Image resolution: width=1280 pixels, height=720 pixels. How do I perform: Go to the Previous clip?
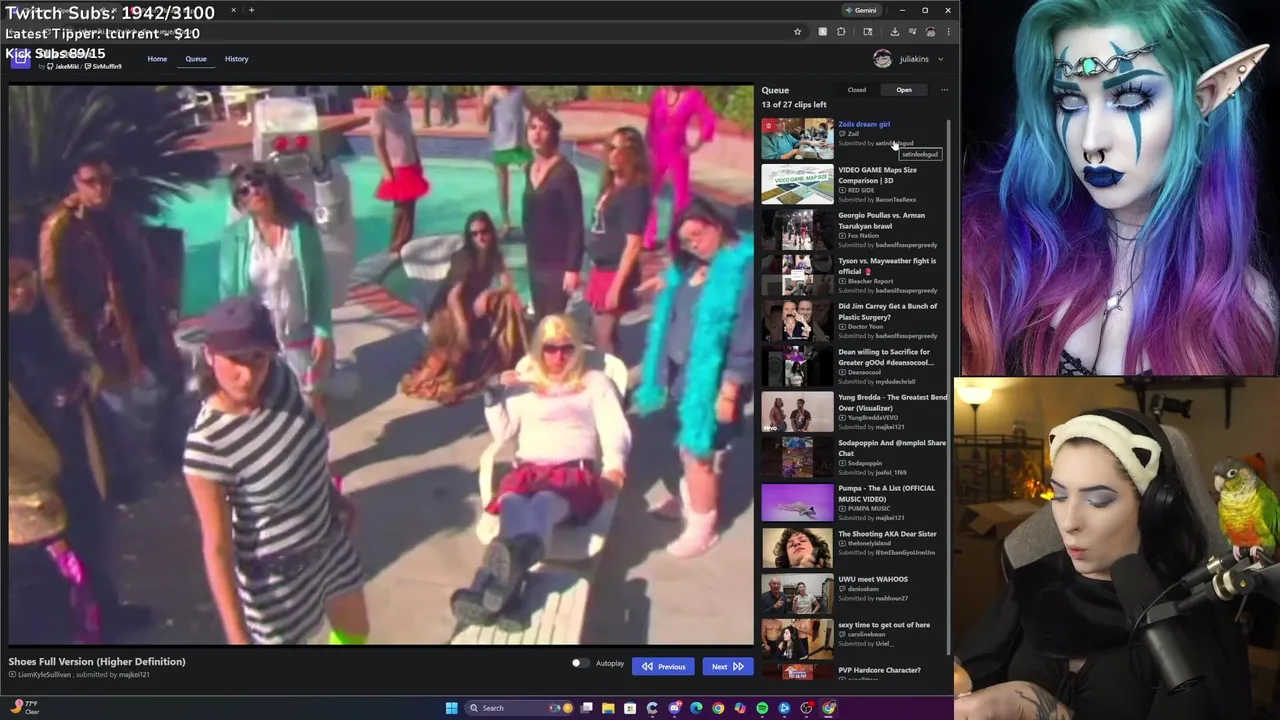click(664, 666)
